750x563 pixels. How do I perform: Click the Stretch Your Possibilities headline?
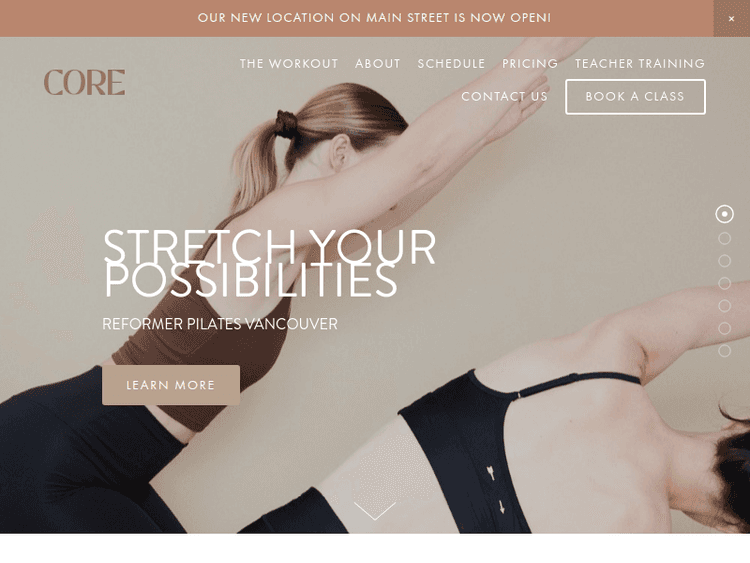(269, 263)
